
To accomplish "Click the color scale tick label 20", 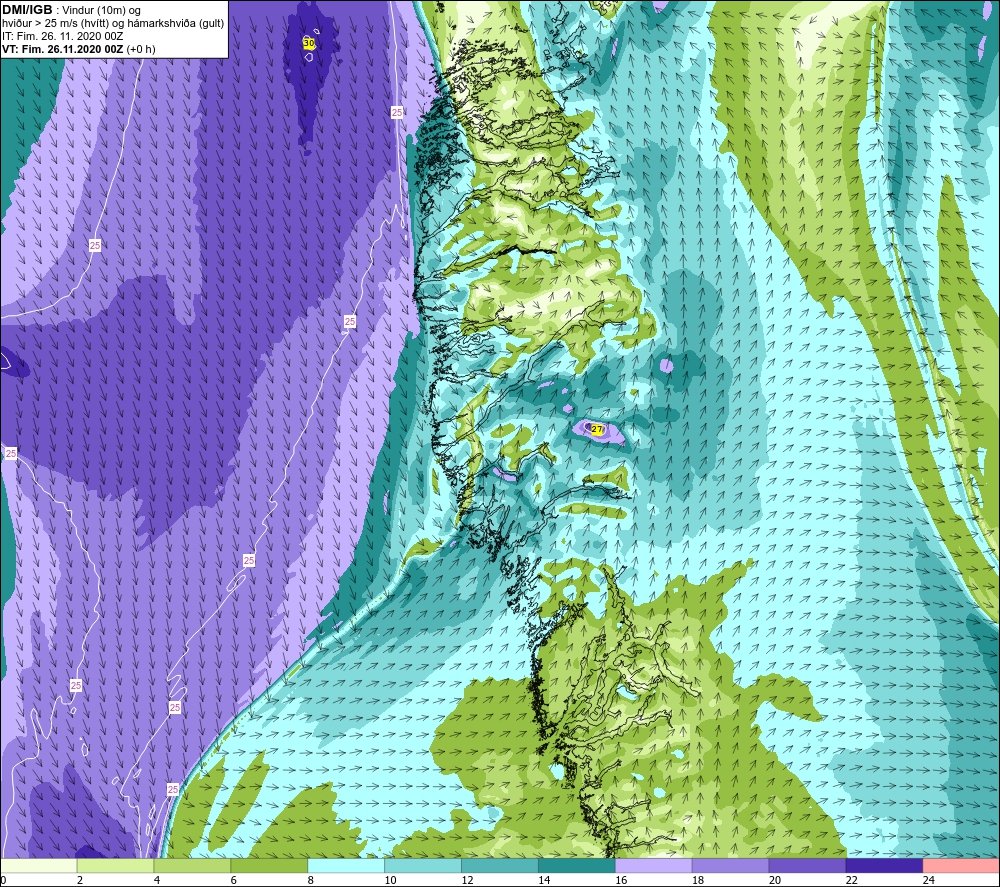I will pyautogui.click(x=775, y=880).
